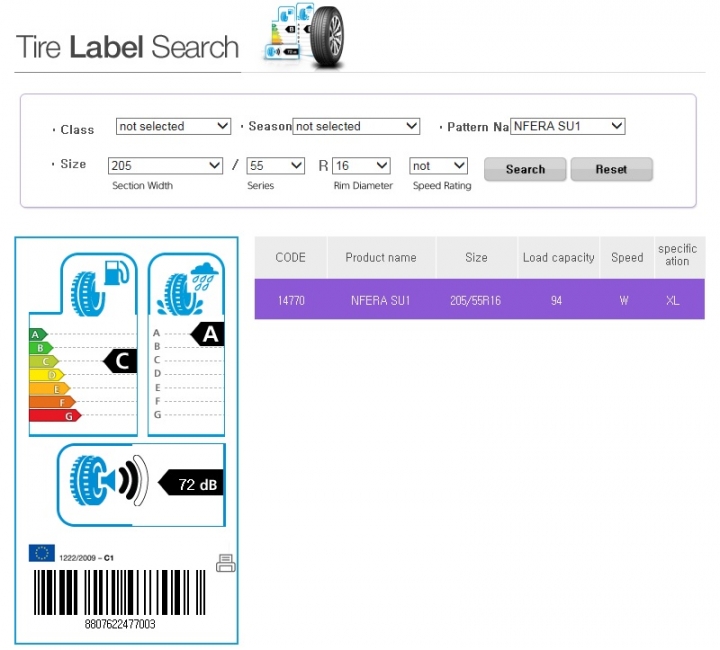Open the Season dropdown

click(356, 126)
